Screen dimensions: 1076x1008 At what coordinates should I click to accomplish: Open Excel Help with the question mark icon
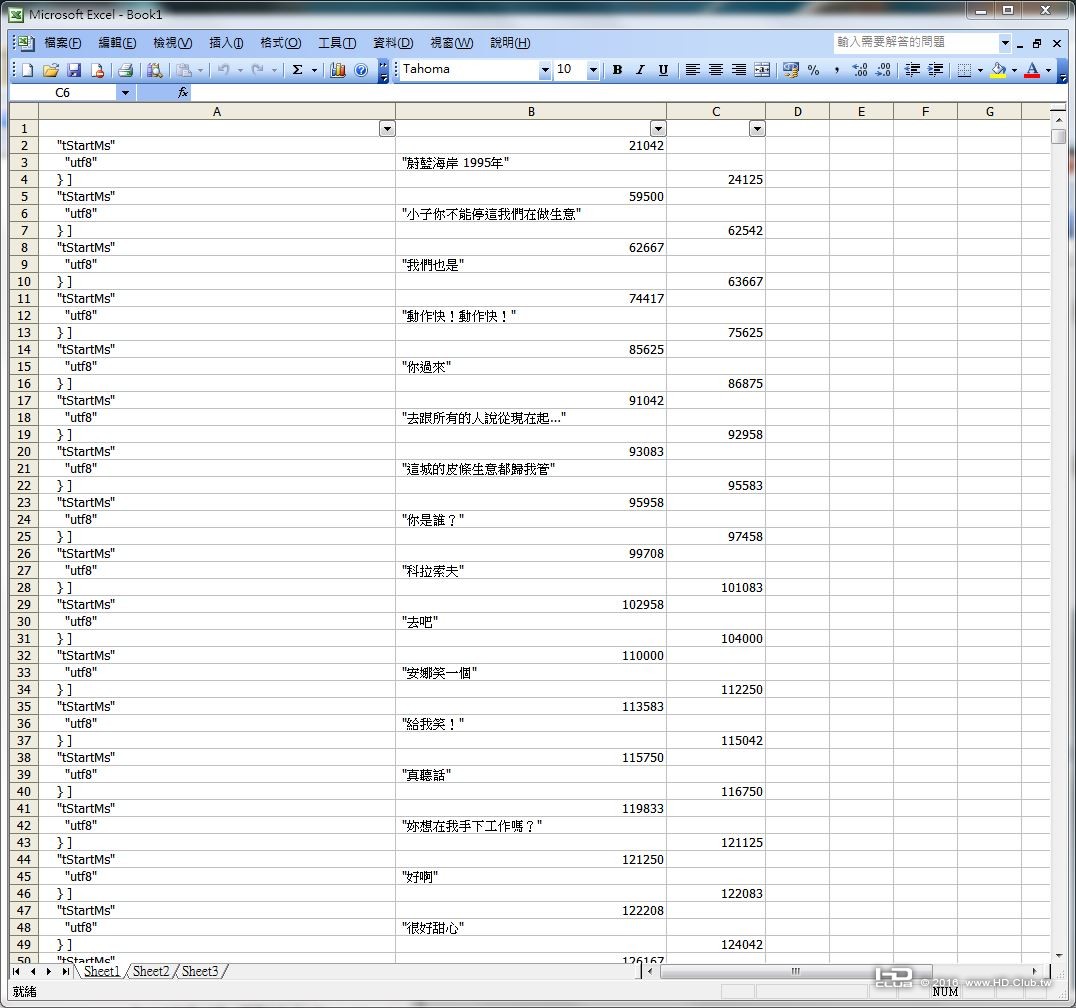pyautogui.click(x=361, y=70)
